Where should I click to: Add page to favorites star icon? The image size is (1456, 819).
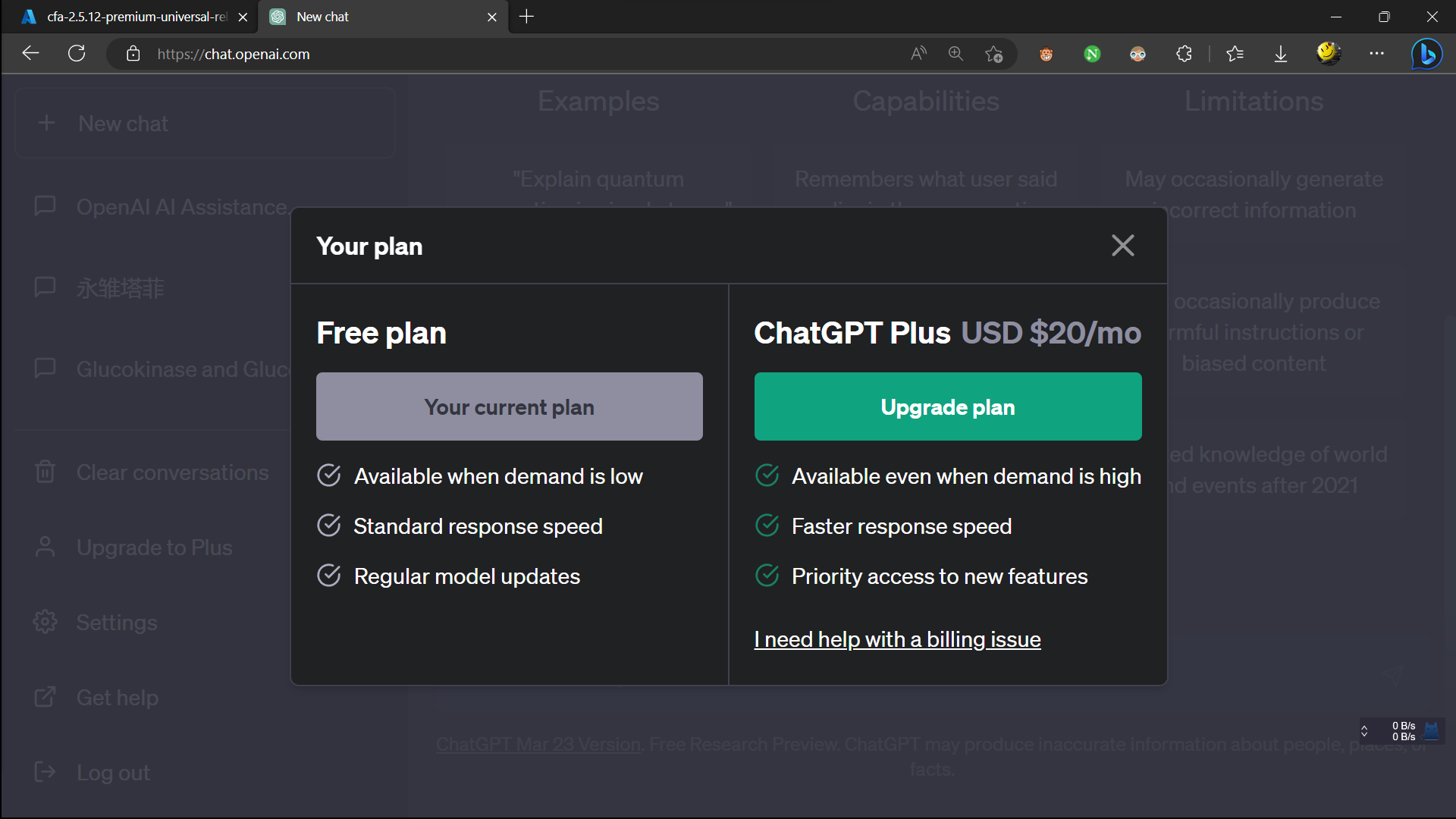[x=993, y=54]
